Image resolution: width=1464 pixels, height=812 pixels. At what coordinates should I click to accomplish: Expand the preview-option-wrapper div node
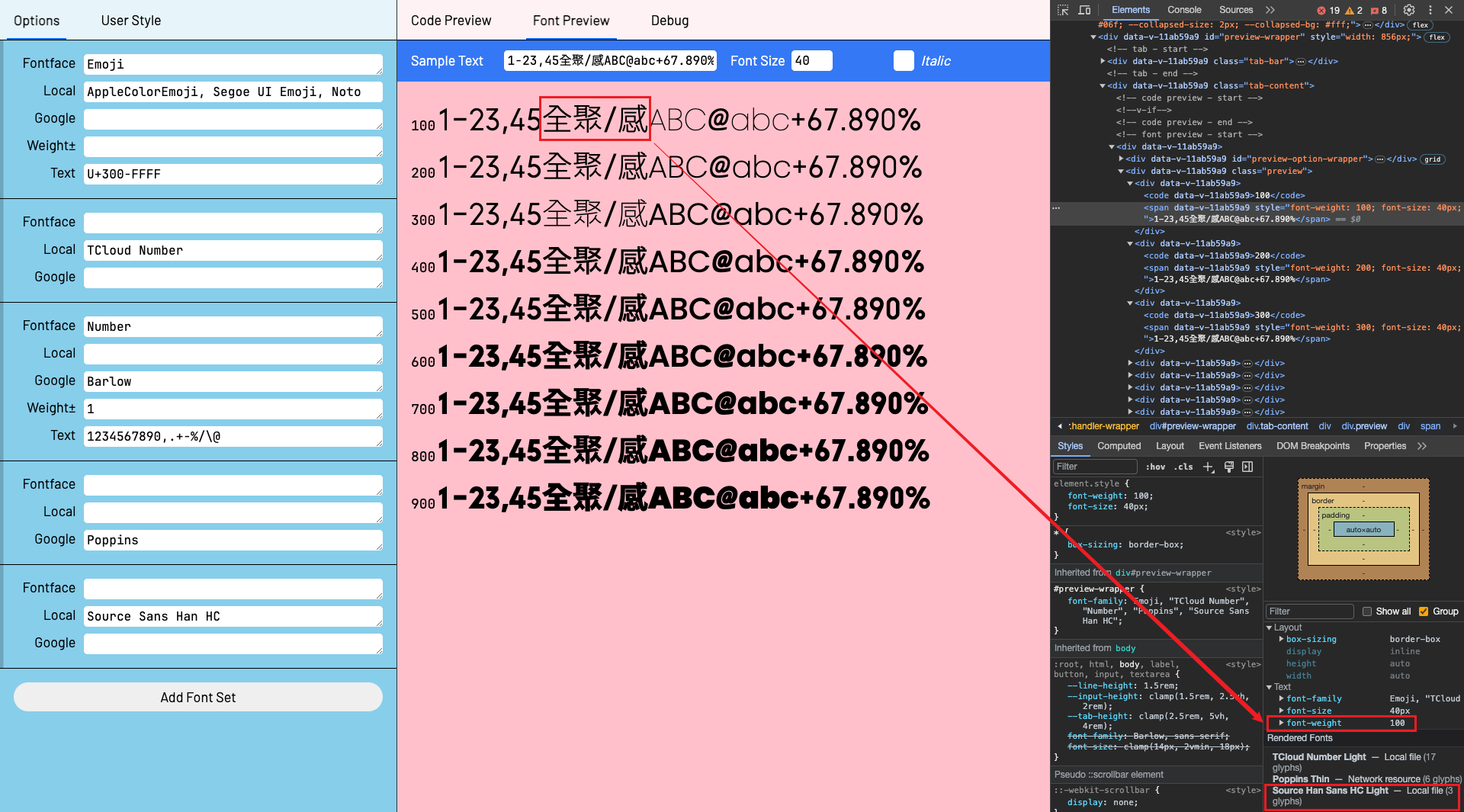click(x=1121, y=159)
